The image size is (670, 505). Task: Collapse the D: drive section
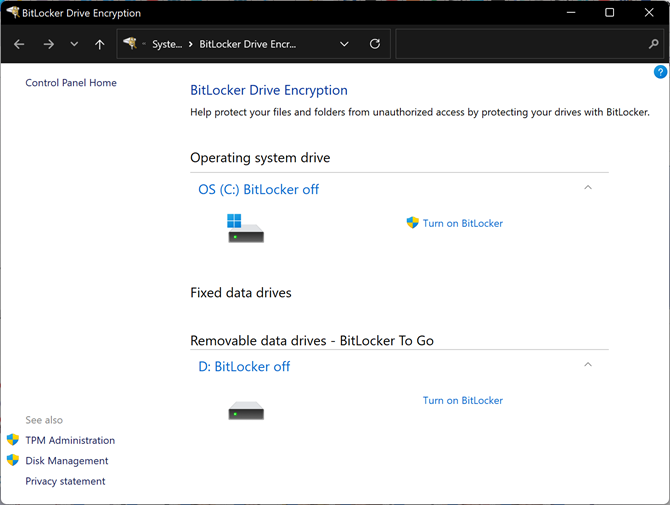tap(588, 364)
